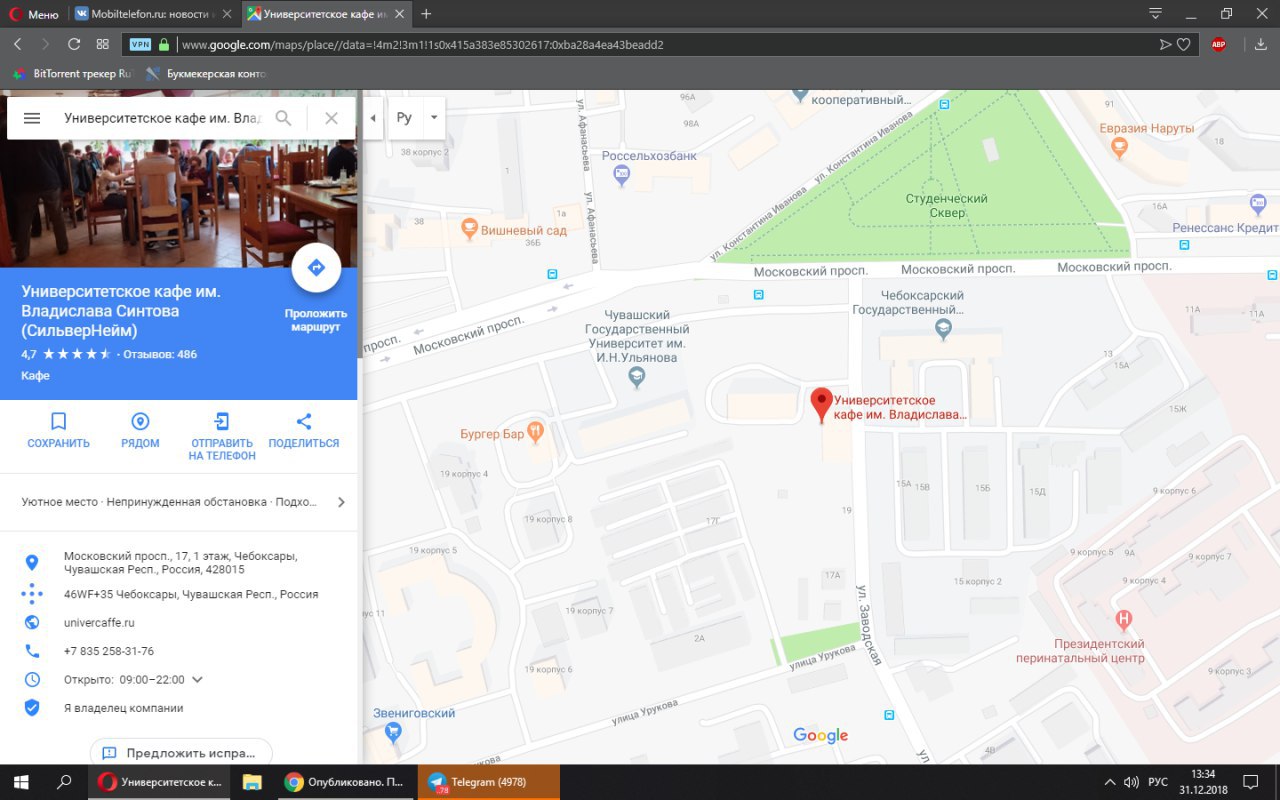Click the volume tray icon
The height and width of the screenshot is (800, 1280).
pos(1131,782)
